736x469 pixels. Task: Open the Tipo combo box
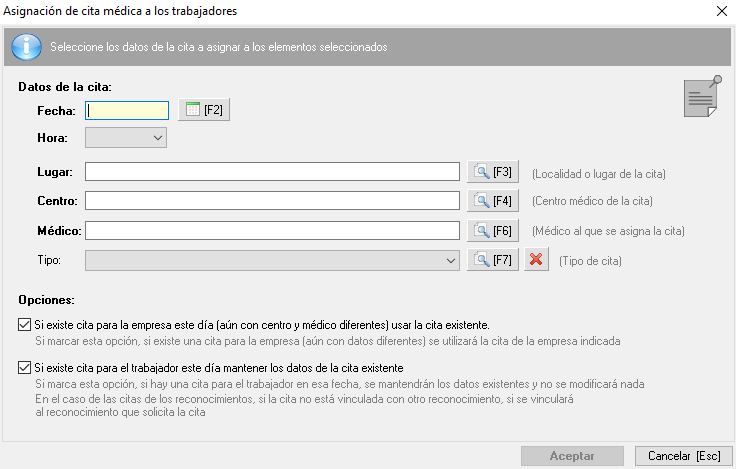[272, 261]
